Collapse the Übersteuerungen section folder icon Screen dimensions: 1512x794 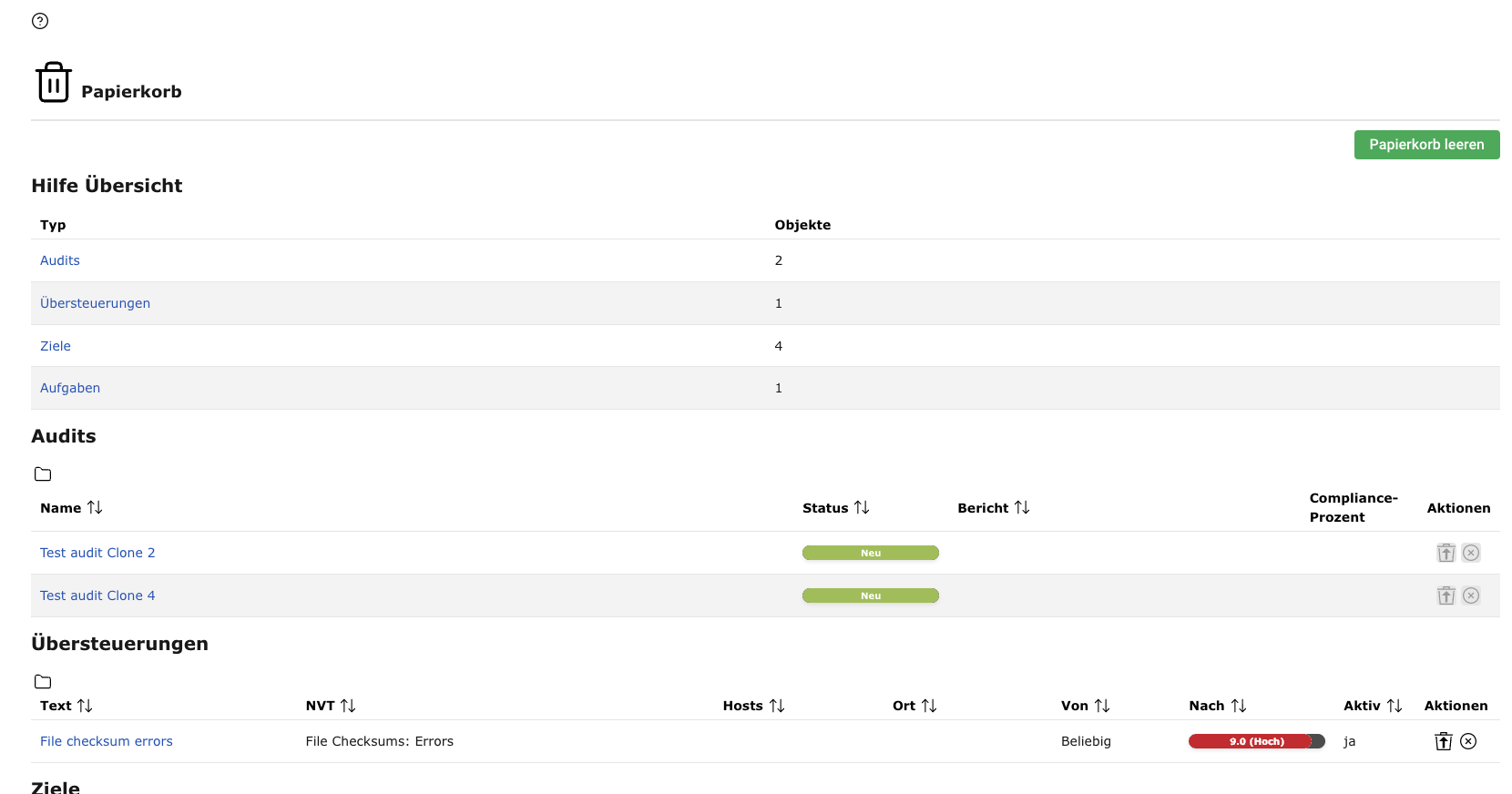coord(43,682)
